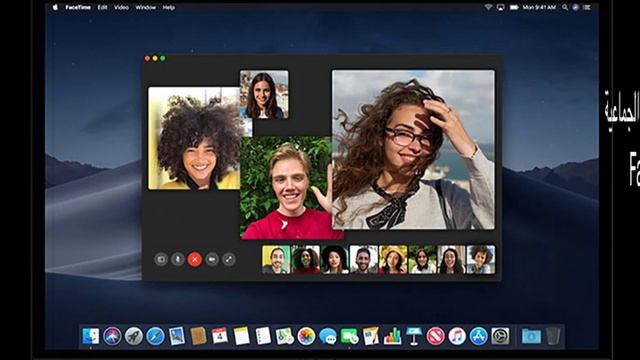This screenshot has width=640, height=360.
Task: Select small top tile of long-haired woman
Action: (x=264, y=94)
